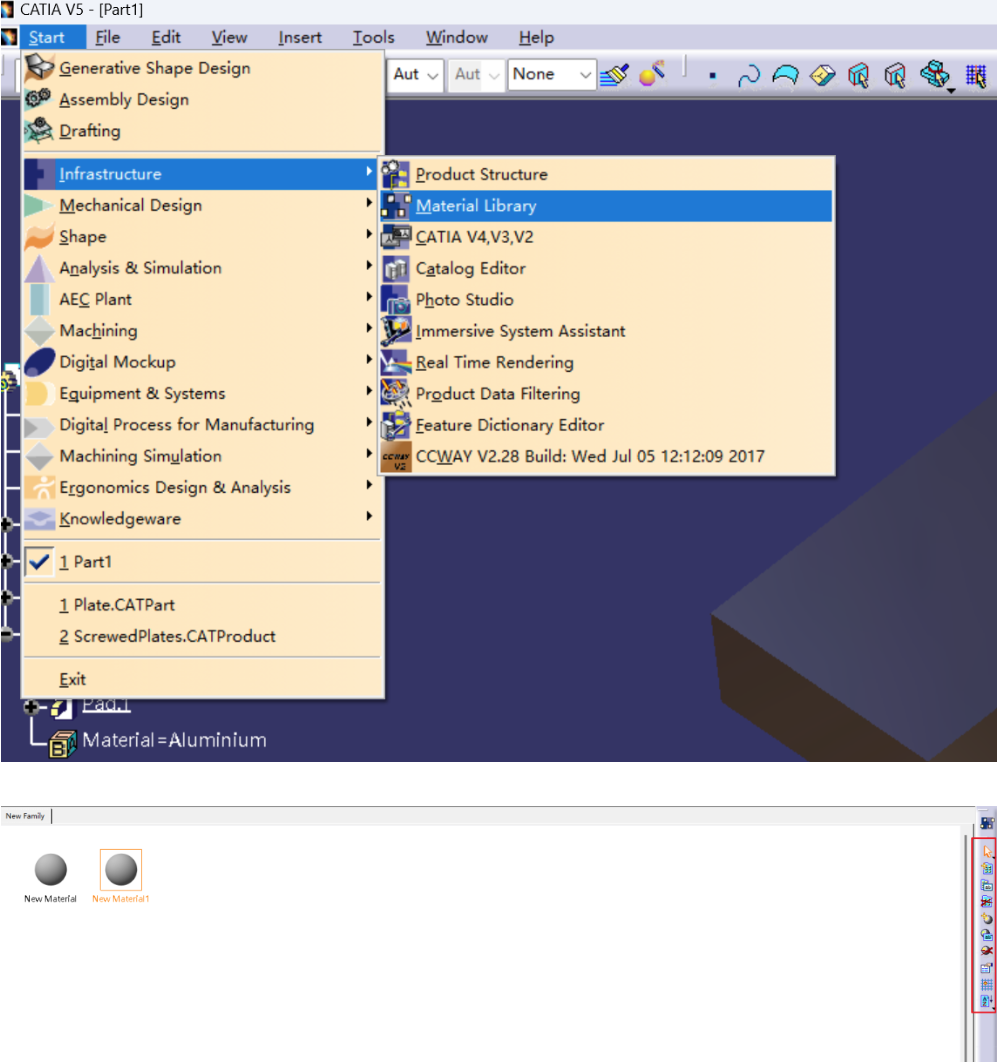998x1064 pixels.
Task: Open the Window menu
Action: pos(457,37)
